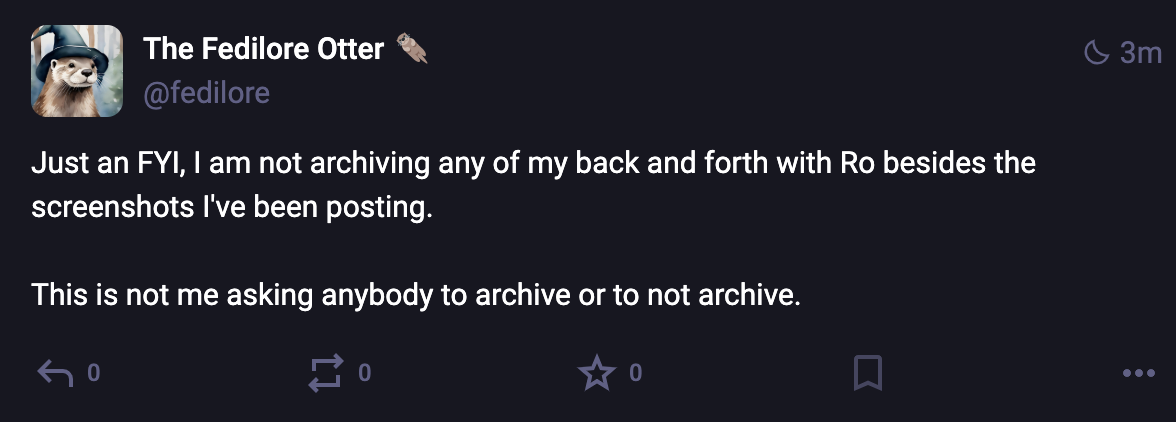Image resolution: width=1176 pixels, height=422 pixels.
Task: Click the otter wizard avatar
Action: 77,71
